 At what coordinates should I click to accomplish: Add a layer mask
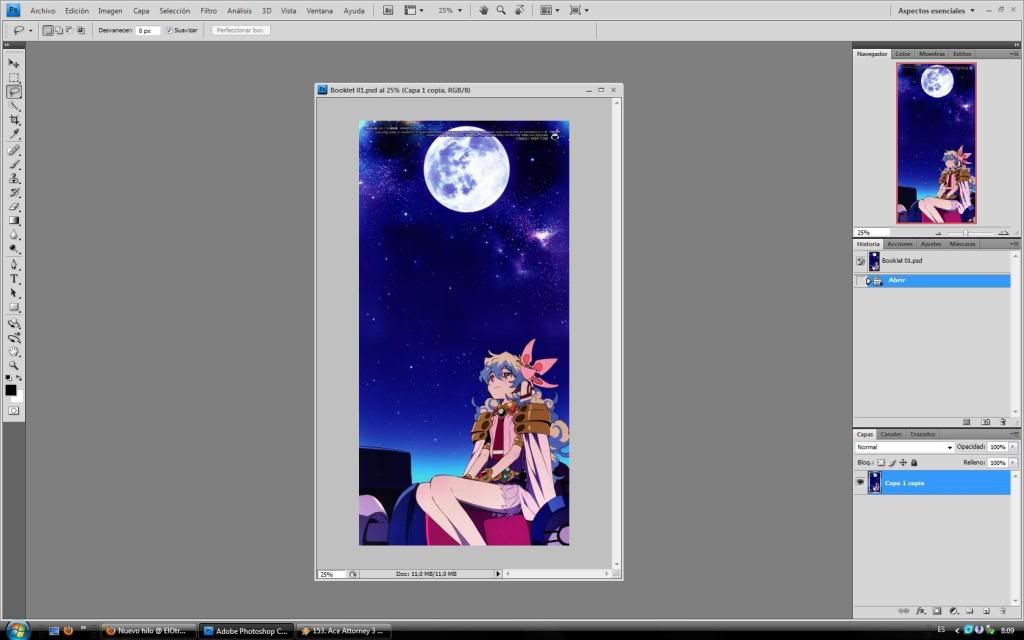(x=937, y=611)
